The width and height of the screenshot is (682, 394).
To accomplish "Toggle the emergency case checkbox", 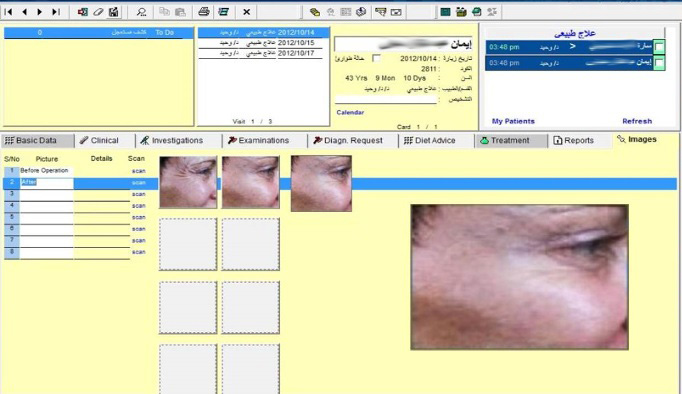I will [377, 58].
